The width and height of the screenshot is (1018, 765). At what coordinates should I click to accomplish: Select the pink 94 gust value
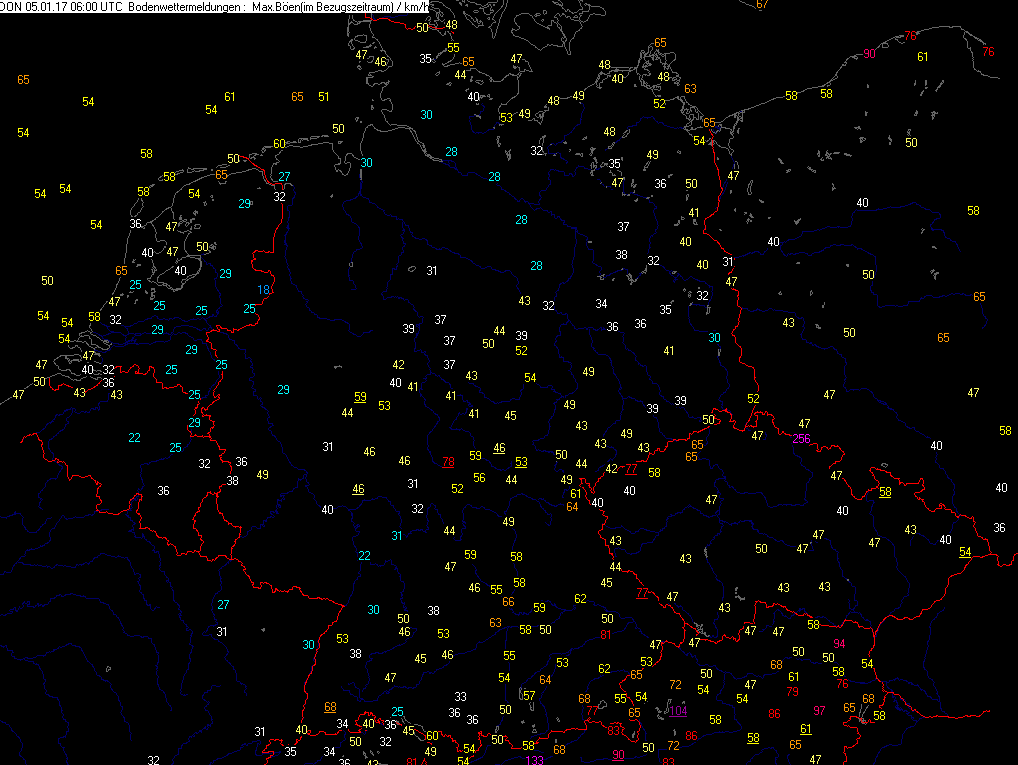[x=839, y=644]
